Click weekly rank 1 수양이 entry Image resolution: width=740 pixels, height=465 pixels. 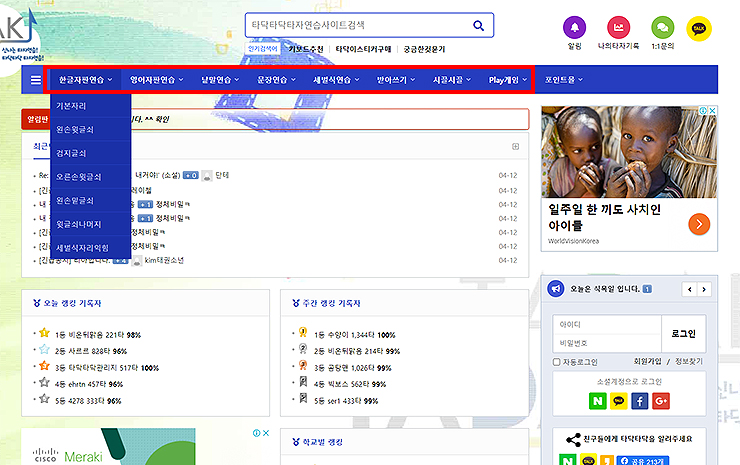(x=355, y=335)
